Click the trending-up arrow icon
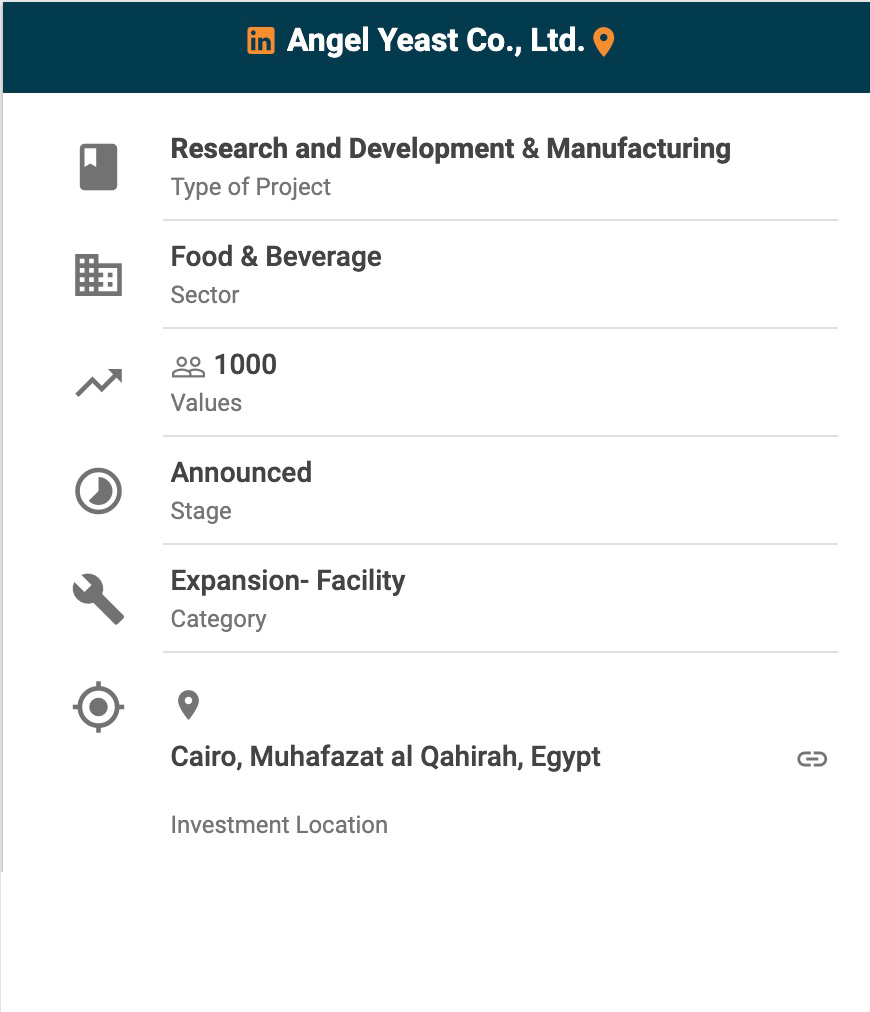The image size is (870, 1012). click(x=98, y=383)
